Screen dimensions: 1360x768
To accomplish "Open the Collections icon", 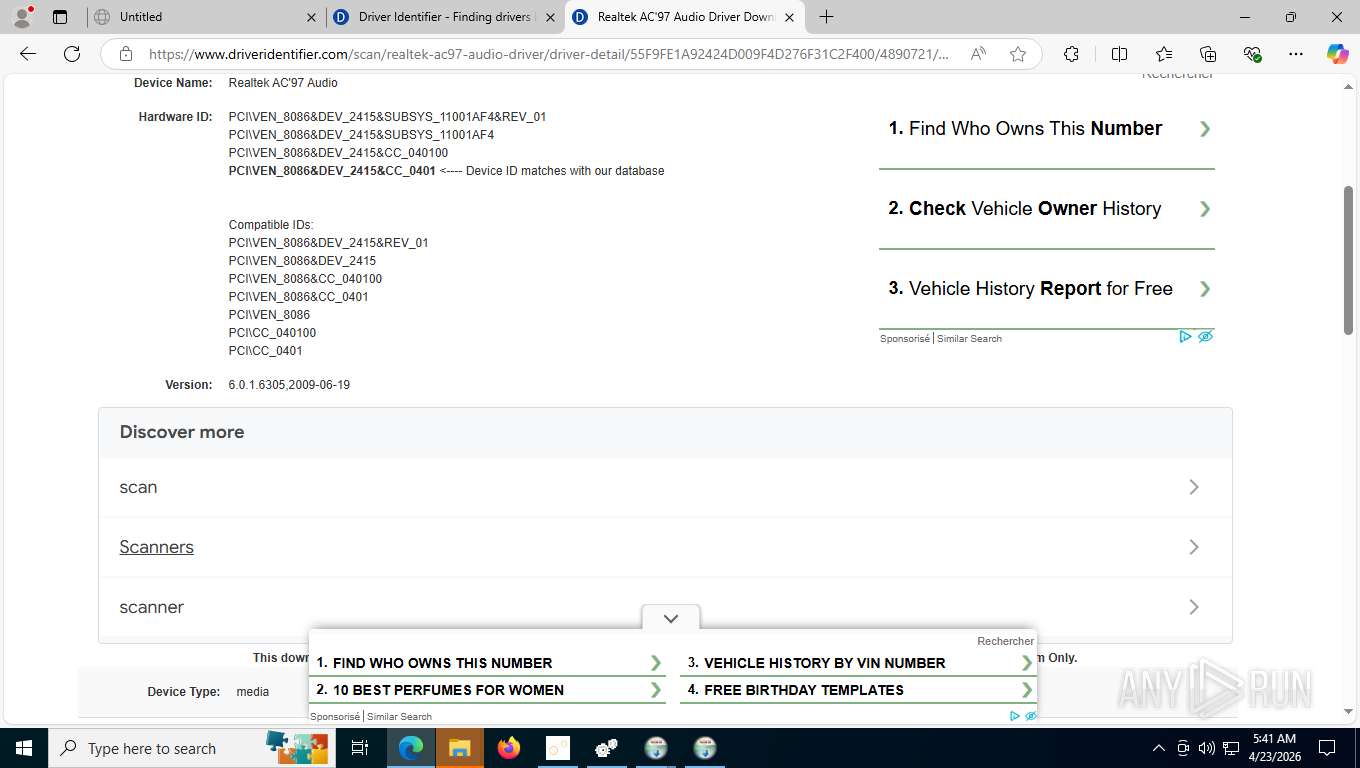I will [1208, 54].
